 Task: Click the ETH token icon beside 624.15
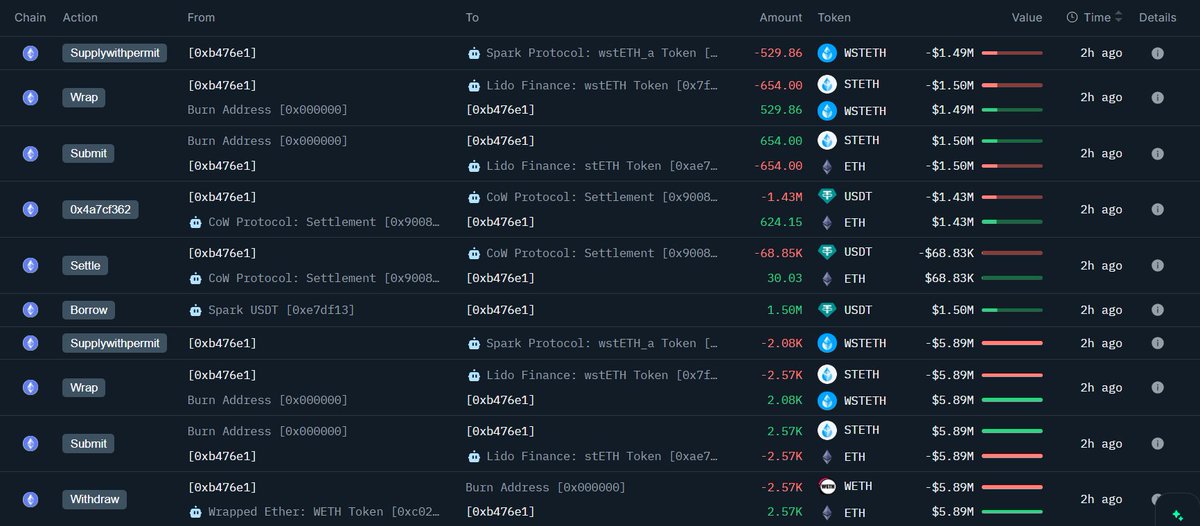pos(827,222)
